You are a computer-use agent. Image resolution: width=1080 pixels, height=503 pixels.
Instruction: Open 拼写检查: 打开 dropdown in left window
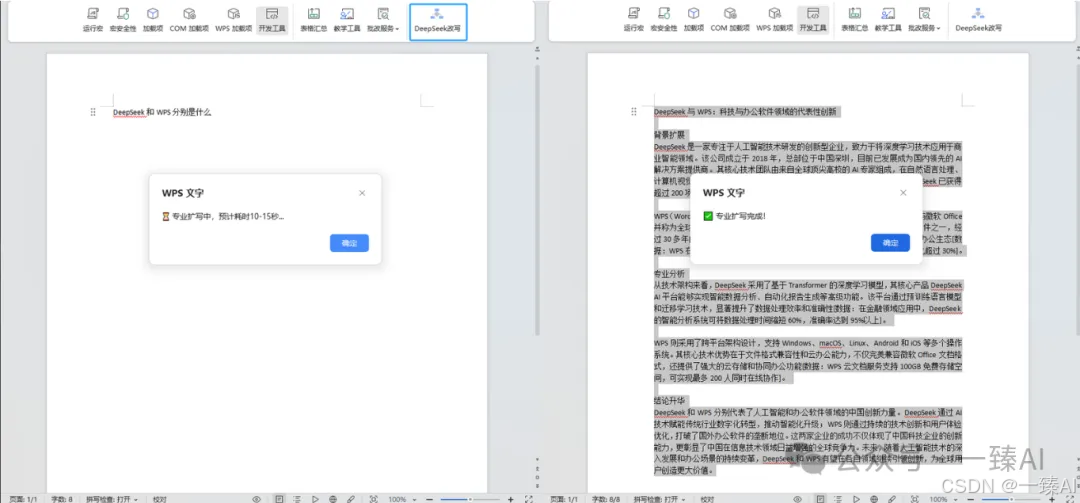pos(112,498)
